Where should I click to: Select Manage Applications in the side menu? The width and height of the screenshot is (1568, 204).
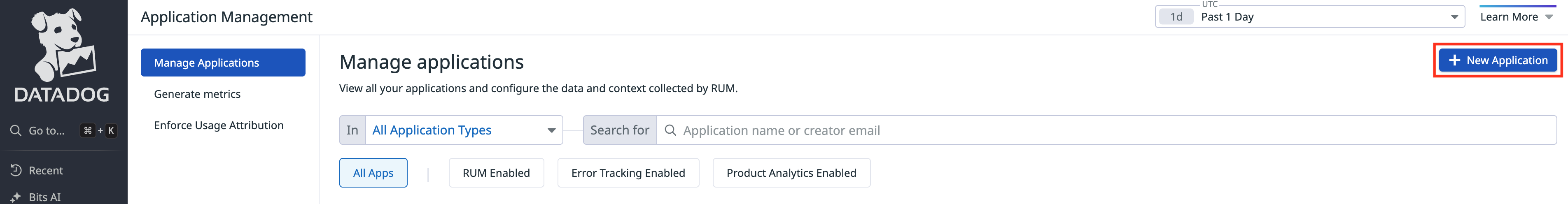coord(223,63)
